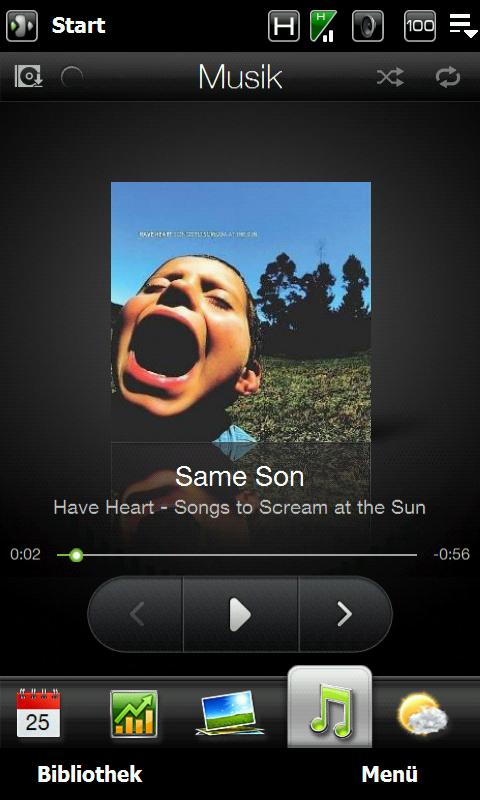Toggle repeat playback
The image size is (480, 800).
(x=448, y=78)
